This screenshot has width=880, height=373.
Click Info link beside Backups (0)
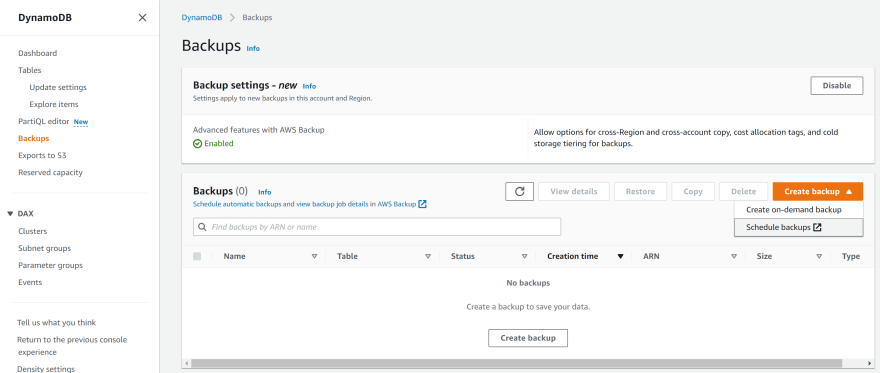265,192
